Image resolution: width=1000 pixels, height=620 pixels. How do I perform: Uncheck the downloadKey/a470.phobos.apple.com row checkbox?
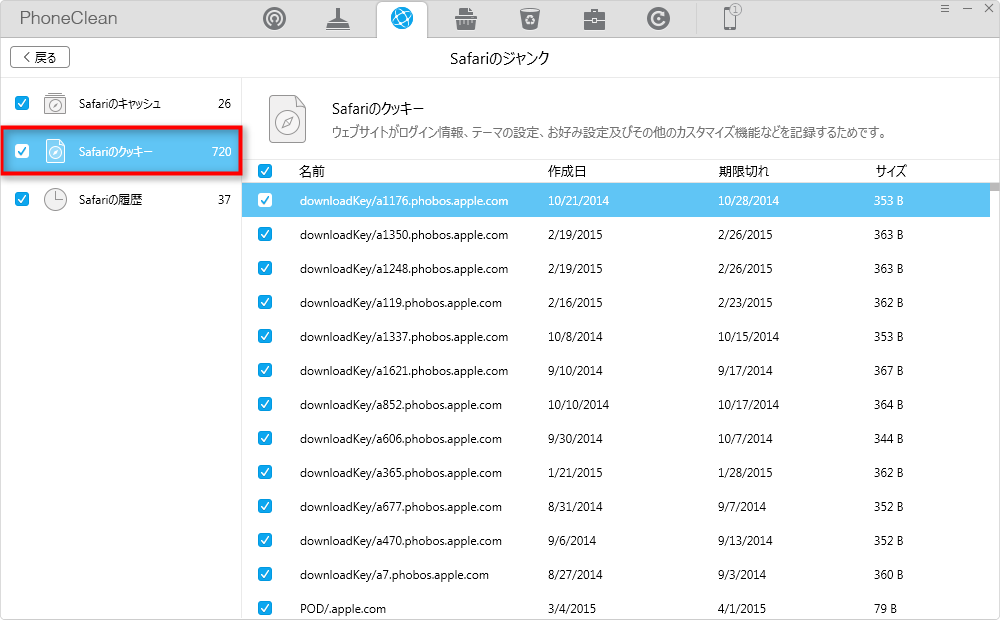coord(265,540)
